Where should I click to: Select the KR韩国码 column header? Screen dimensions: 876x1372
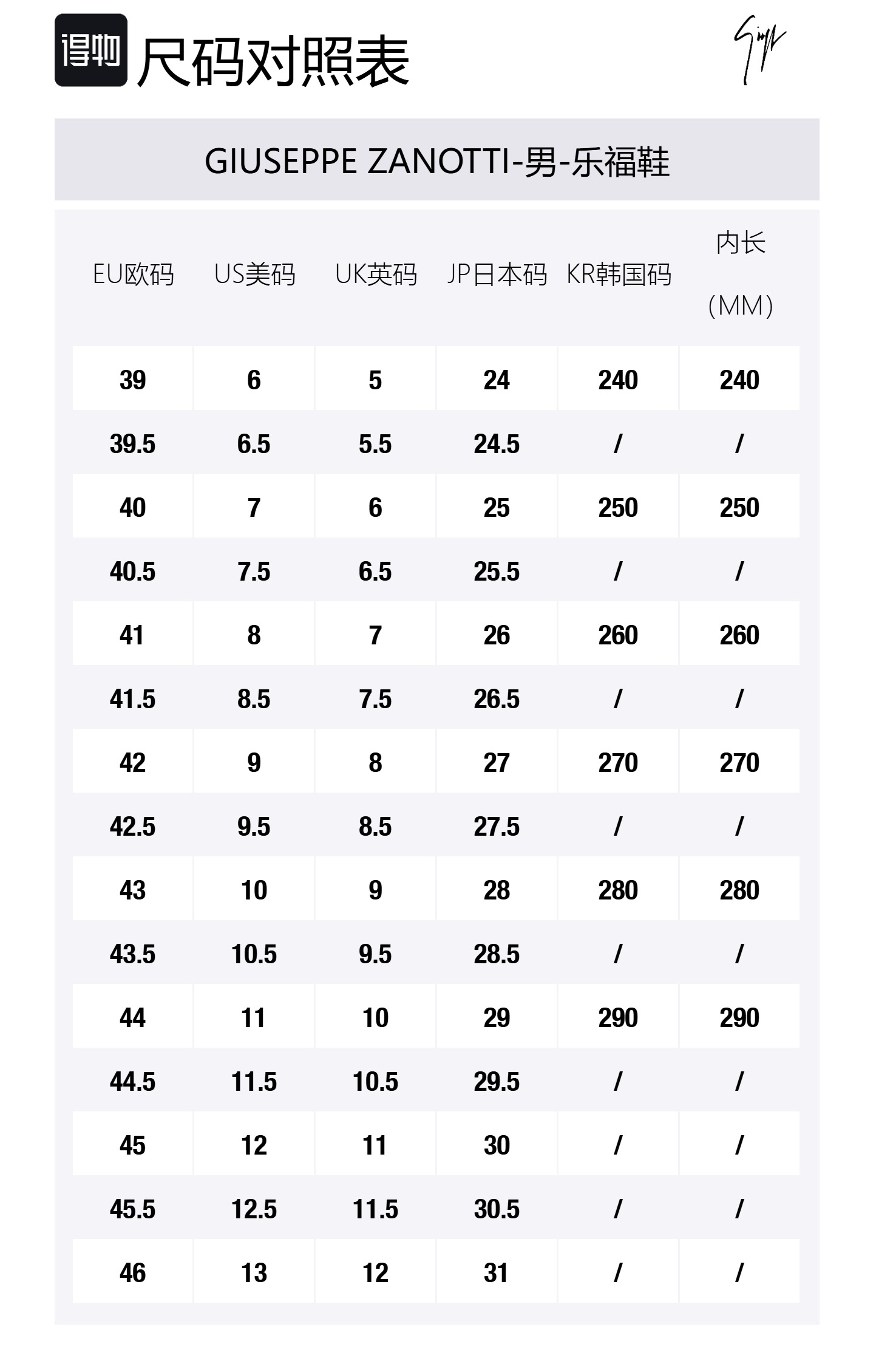tap(618, 275)
